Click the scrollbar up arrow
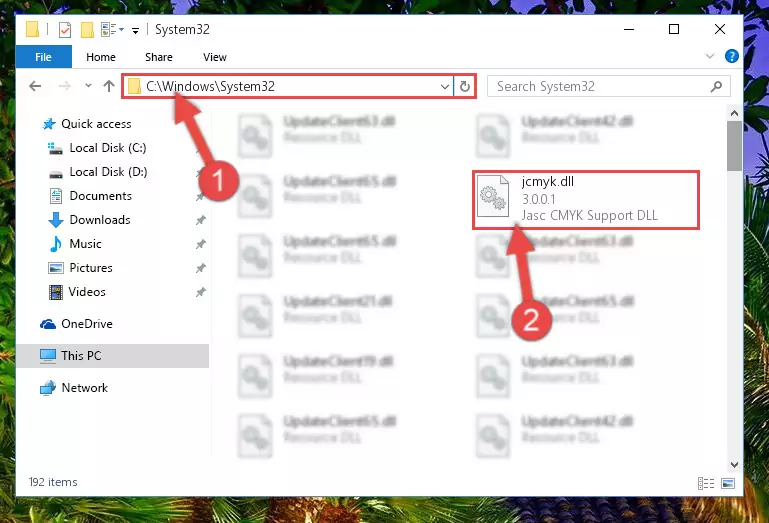The image size is (769, 523). tap(734, 113)
